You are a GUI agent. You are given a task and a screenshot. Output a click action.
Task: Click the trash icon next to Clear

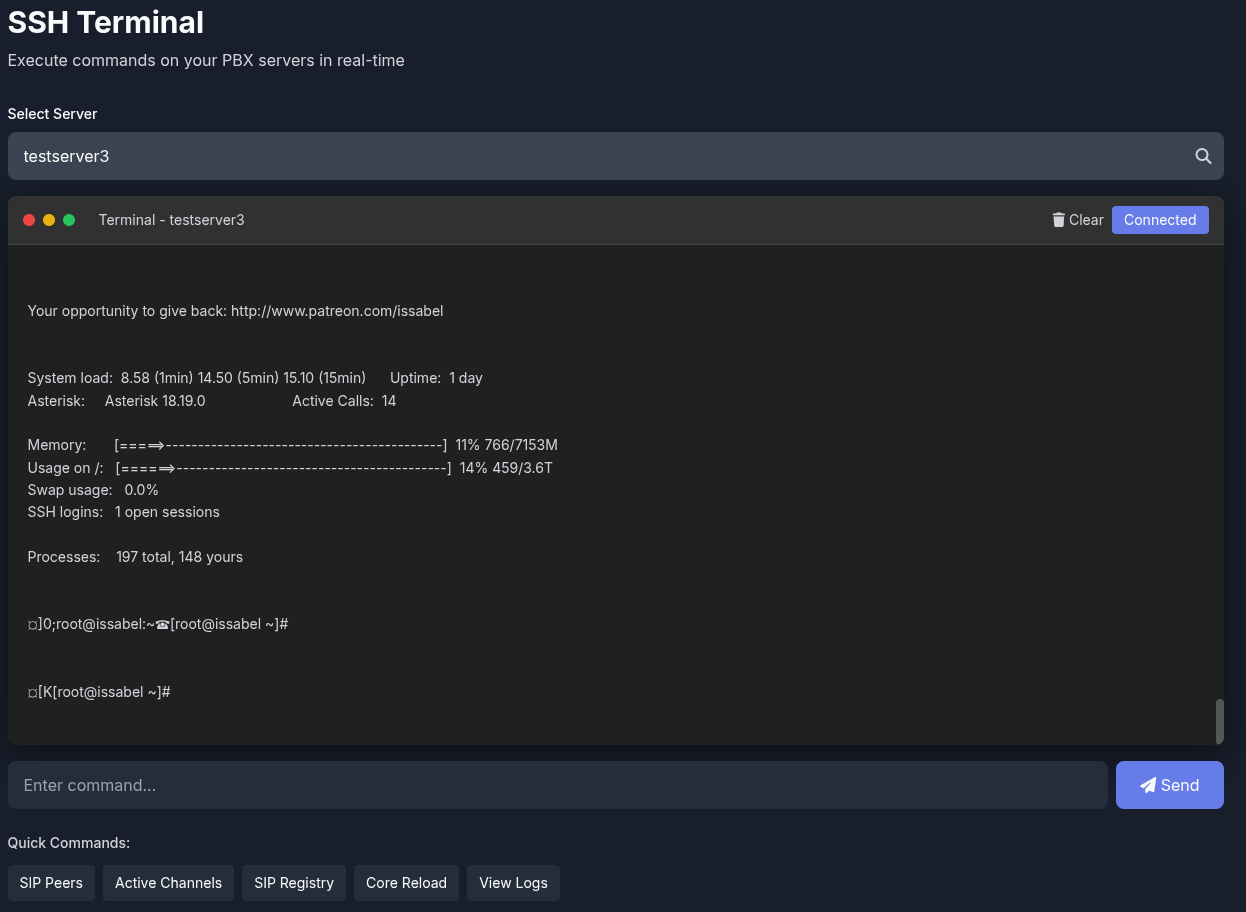pyautogui.click(x=1059, y=219)
